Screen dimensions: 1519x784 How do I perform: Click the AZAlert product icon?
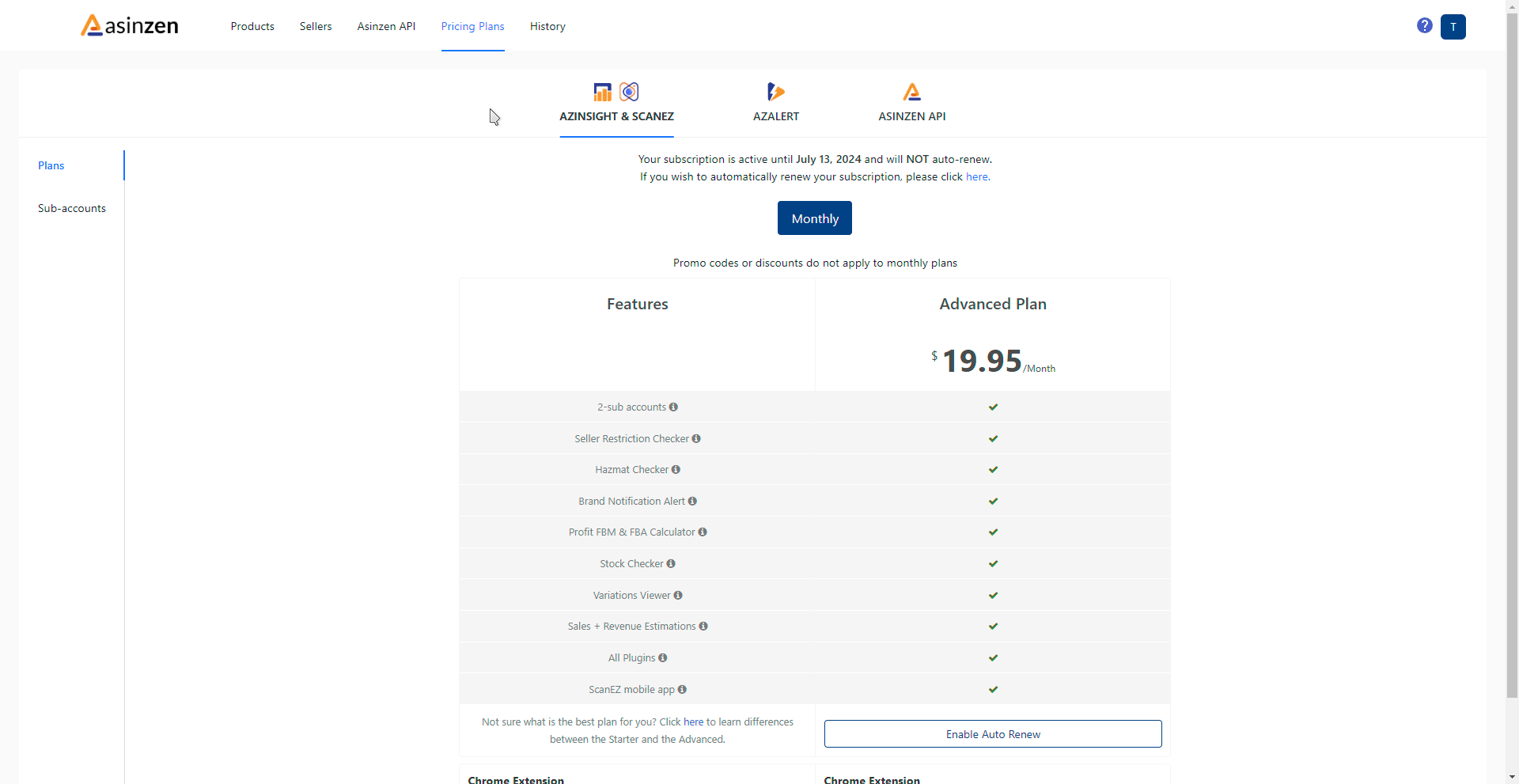click(775, 92)
